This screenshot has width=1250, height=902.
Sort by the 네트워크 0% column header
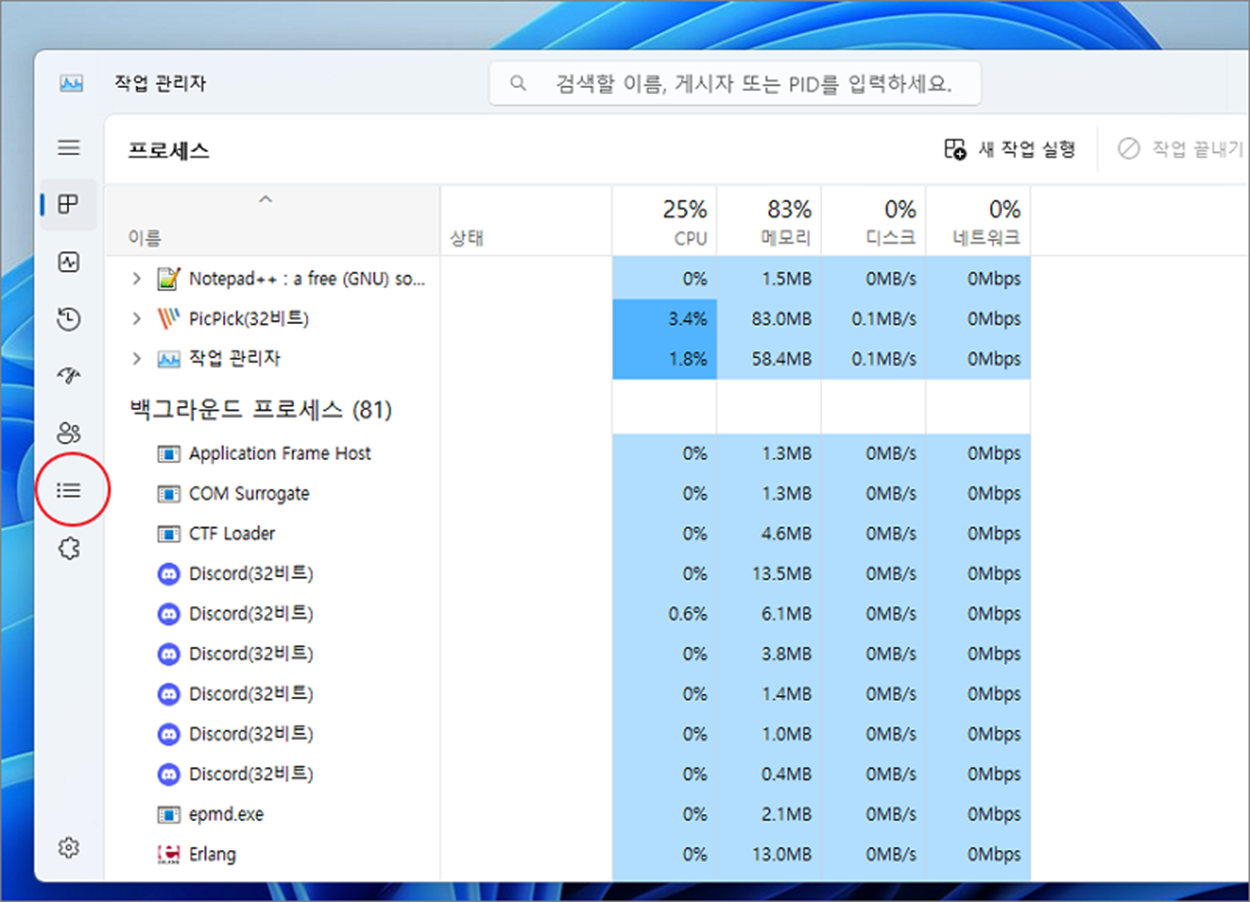click(x=978, y=220)
